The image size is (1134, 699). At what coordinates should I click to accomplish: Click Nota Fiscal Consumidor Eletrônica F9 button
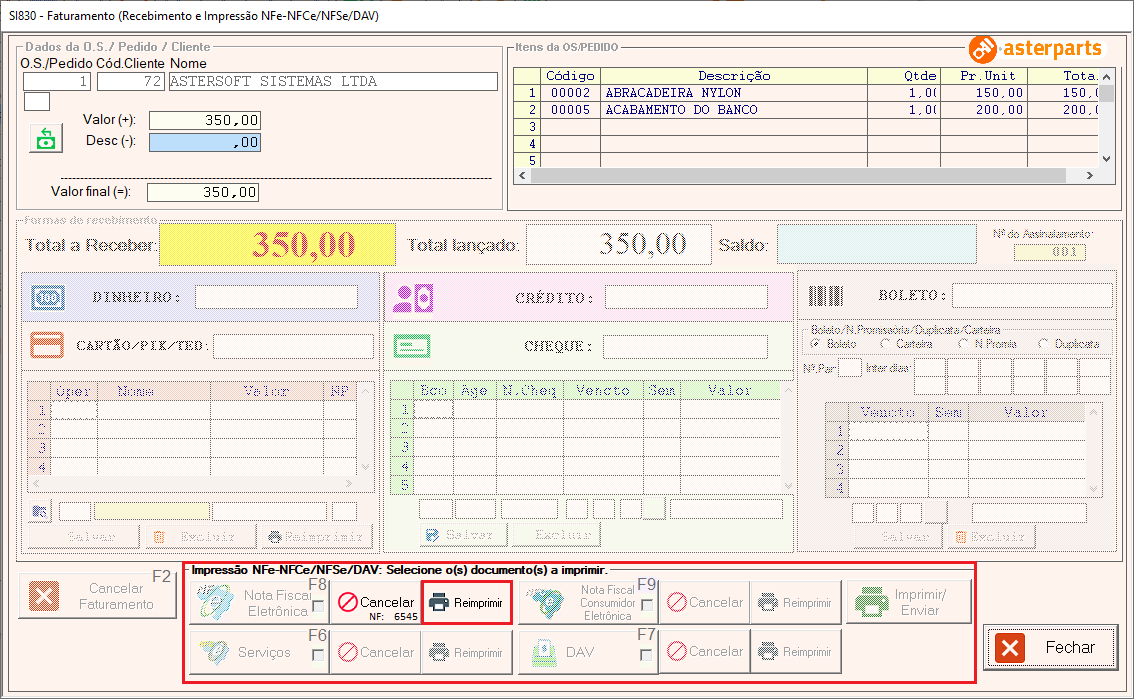588,602
